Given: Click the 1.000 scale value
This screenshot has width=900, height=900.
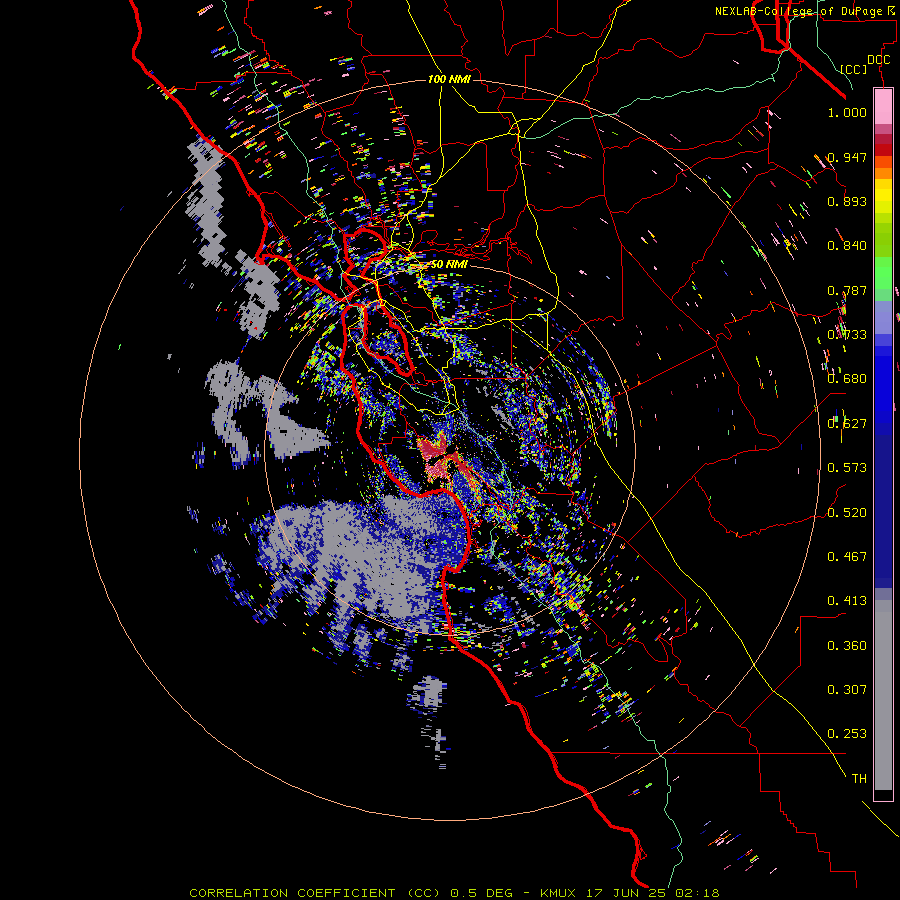Looking at the screenshot, I should [x=847, y=112].
